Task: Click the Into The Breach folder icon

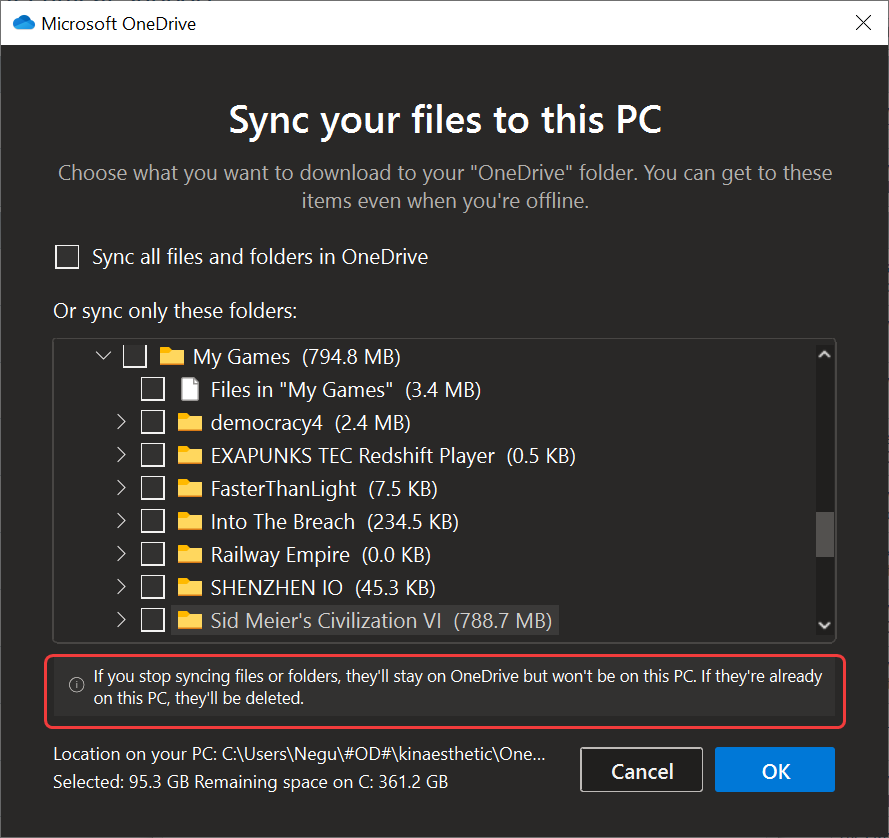Action: [x=190, y=521]
